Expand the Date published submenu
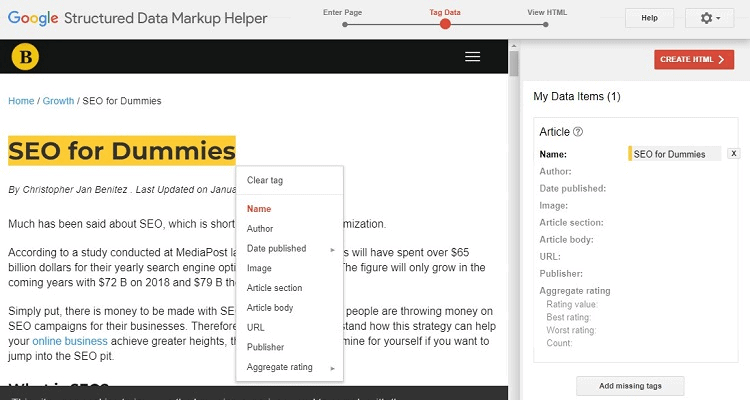 pos(289,248)
